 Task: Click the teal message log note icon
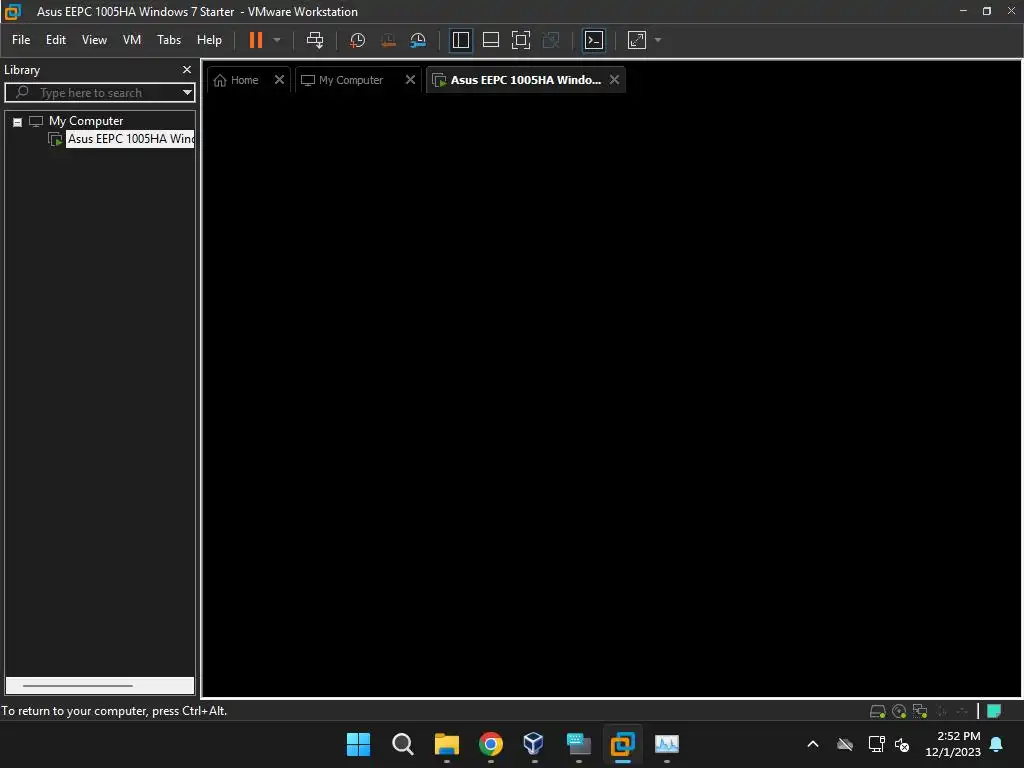click(x=994, y=711)
